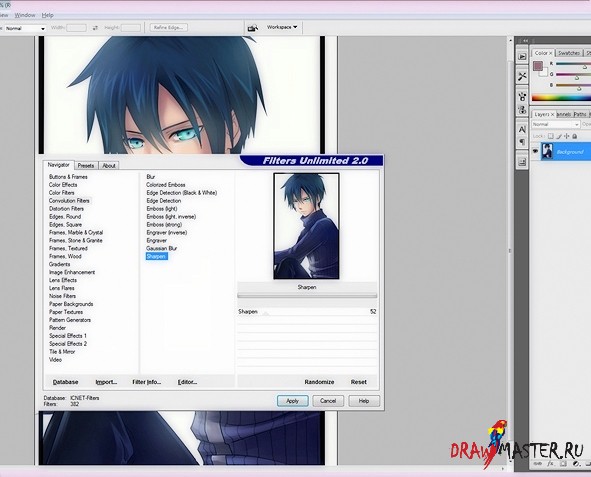
Task: Click the swap width and height icon
Action: point(95,28)
